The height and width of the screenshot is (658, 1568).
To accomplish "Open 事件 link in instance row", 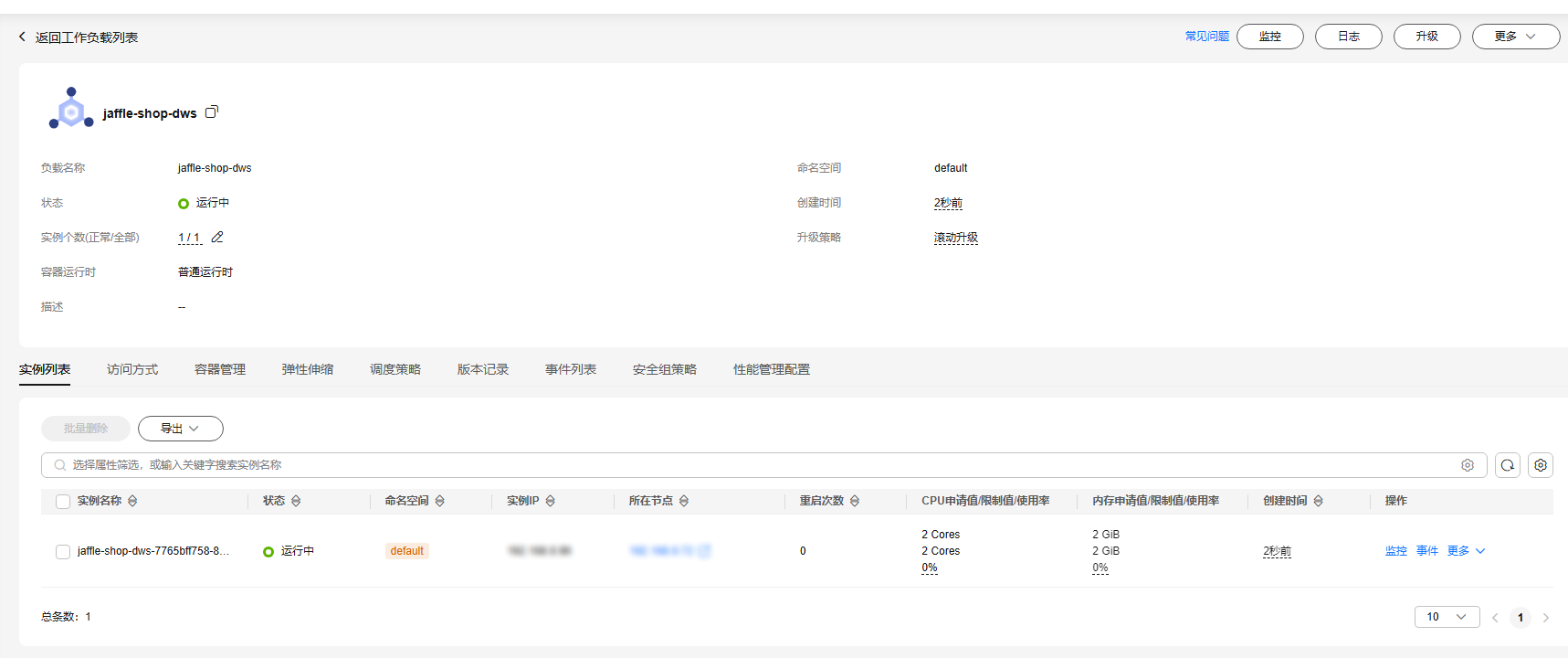I will click(1427, 551).
